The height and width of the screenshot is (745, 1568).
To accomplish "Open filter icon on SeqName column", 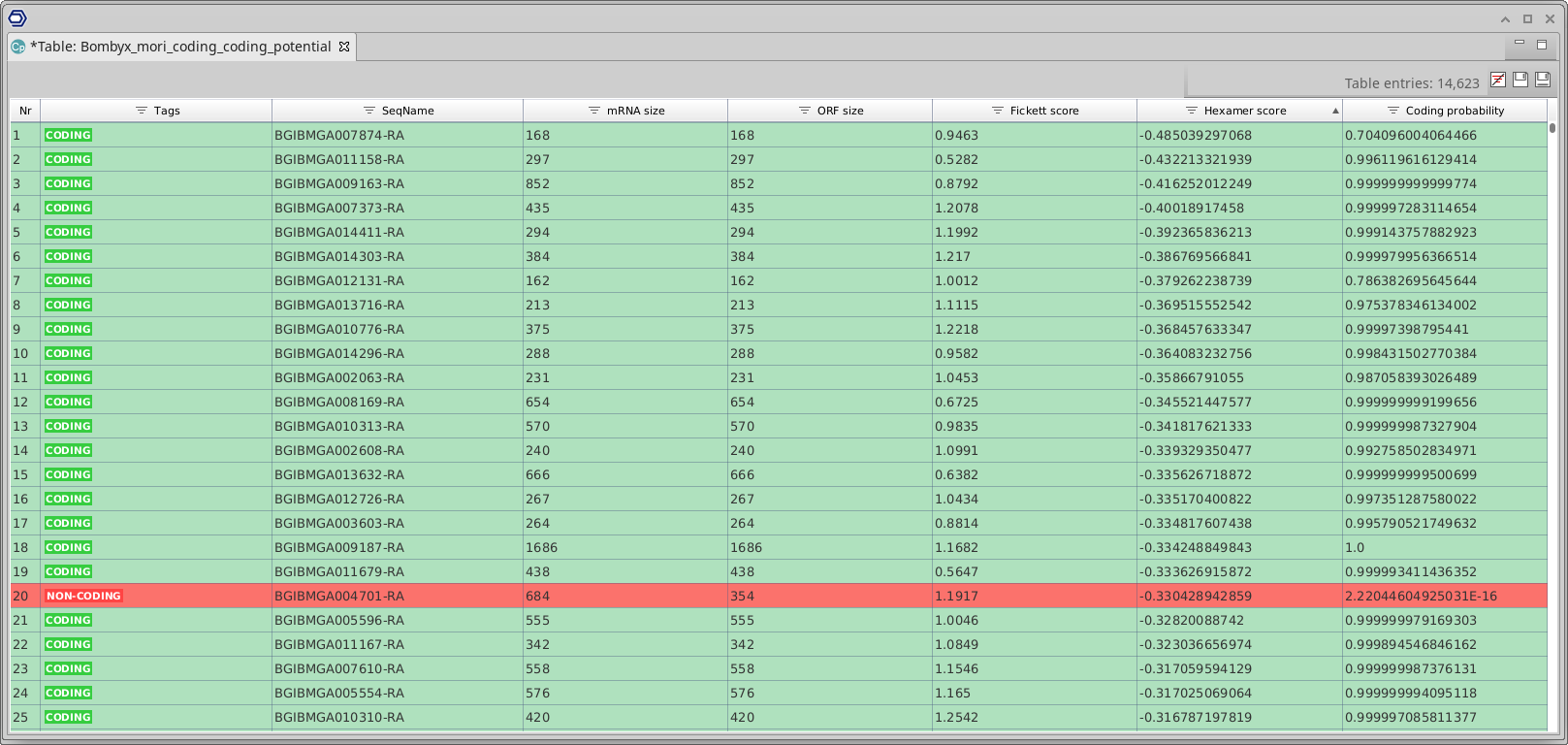I will point(369,111).
